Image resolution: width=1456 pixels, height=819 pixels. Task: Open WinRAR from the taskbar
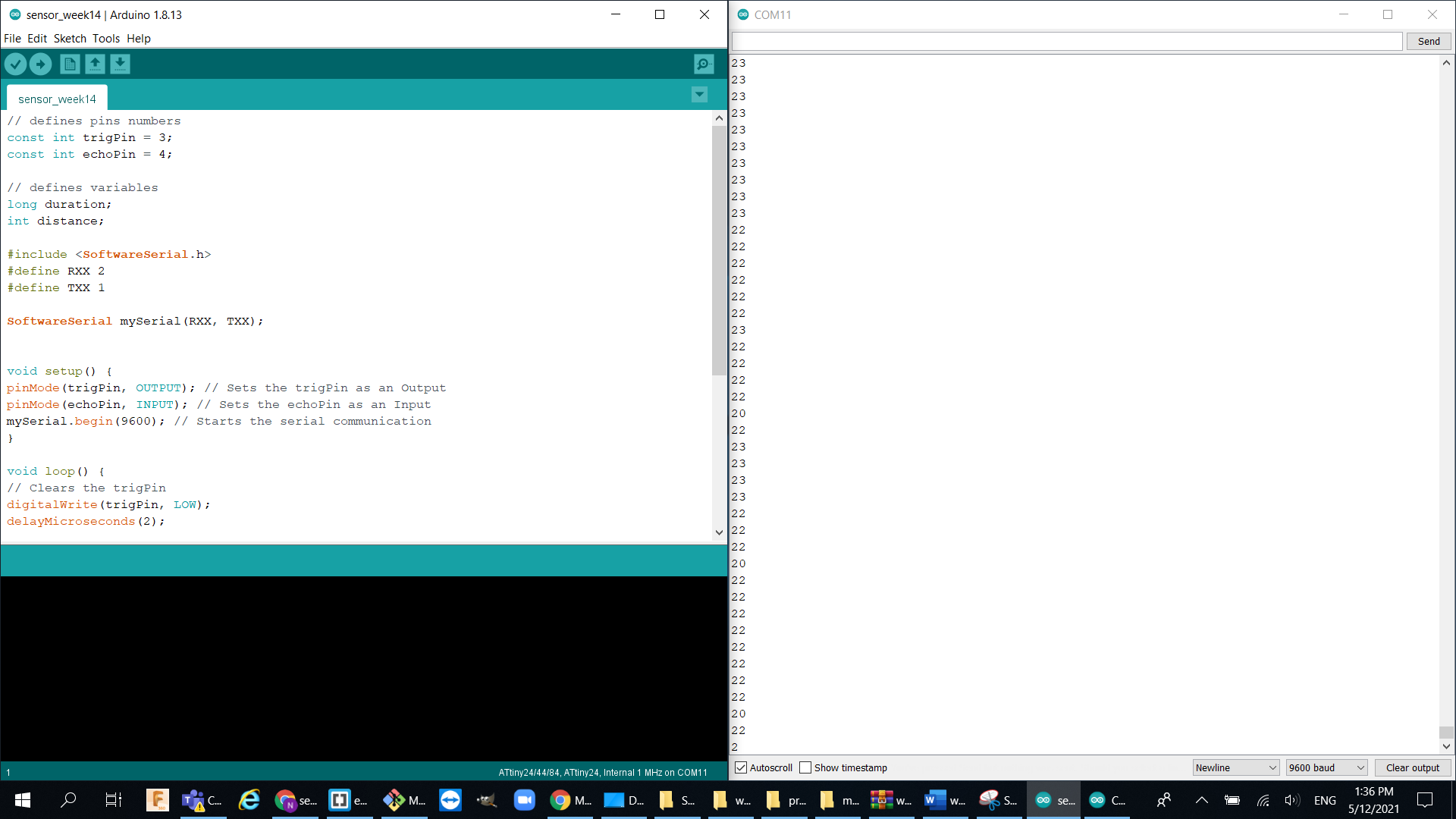(x=891, y=800)
